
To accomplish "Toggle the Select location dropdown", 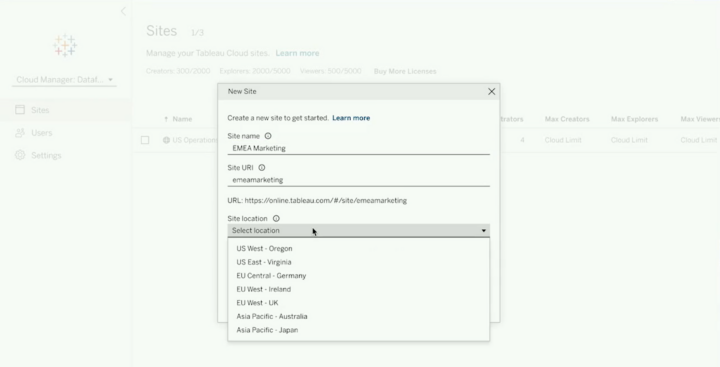I will coord(359,231).
